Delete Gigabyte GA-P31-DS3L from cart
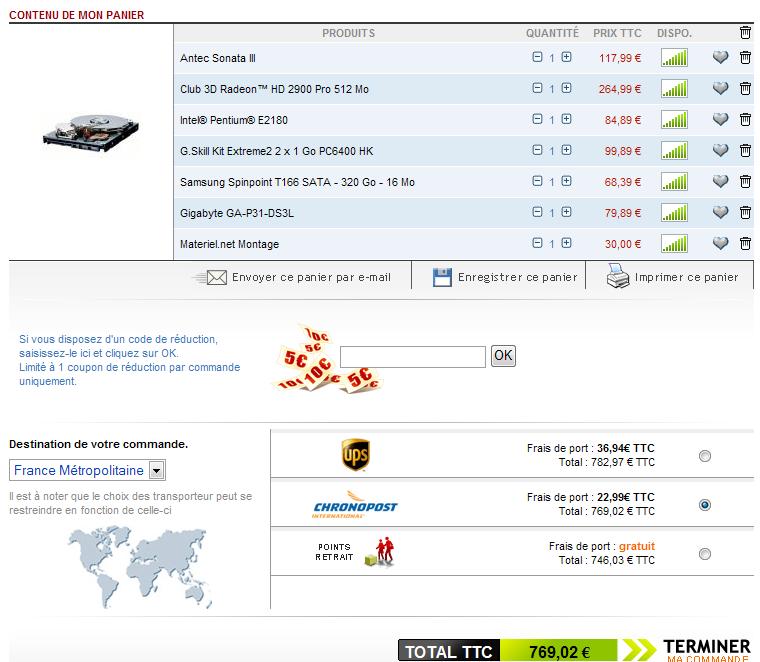The width and height of the screenshot is (760, 662). click(745, 213)
